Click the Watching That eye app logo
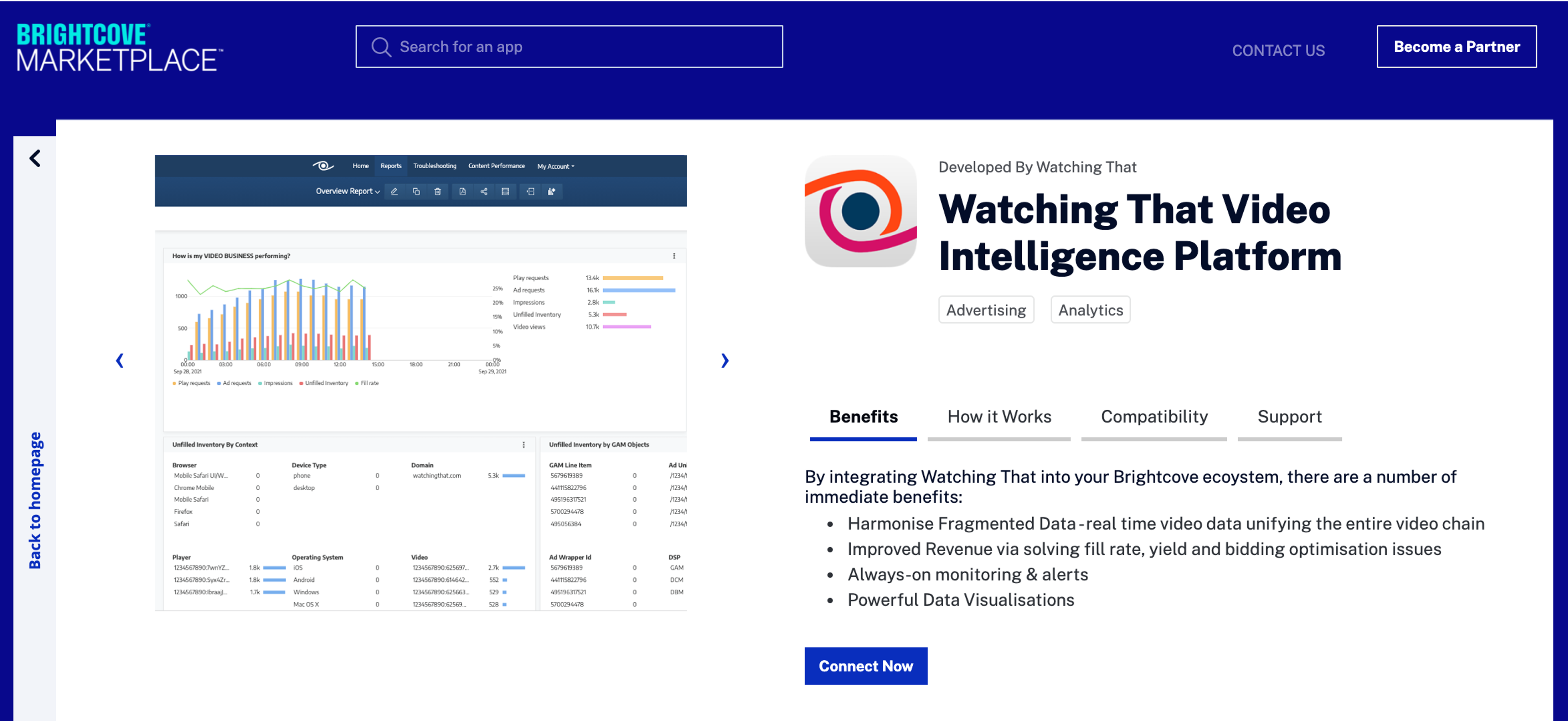Image resolution: width=1568 pixels, height=722 pixels. (861, 211)
